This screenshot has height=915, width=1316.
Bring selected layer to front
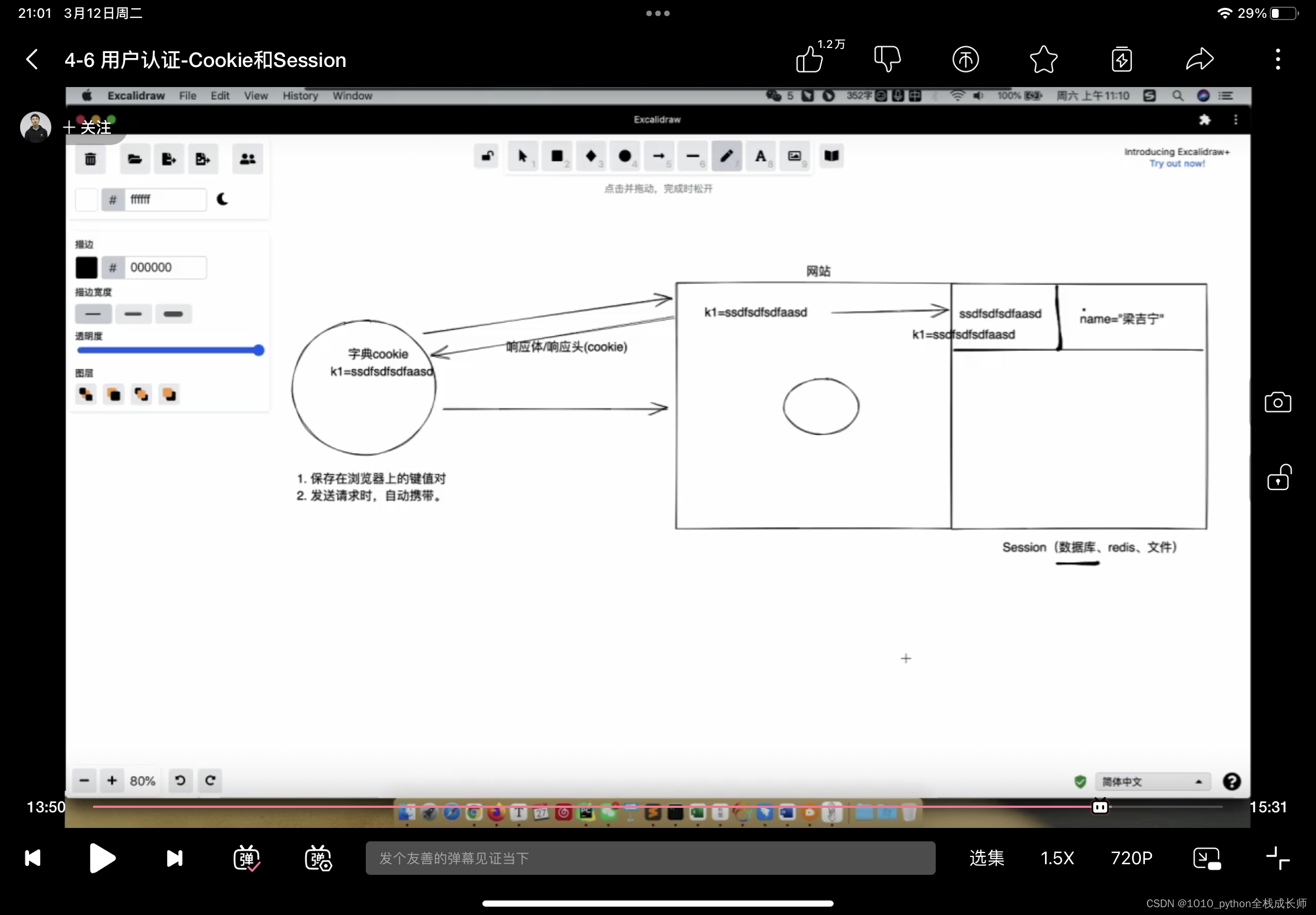pyautogui.click(x=170, y=394)
